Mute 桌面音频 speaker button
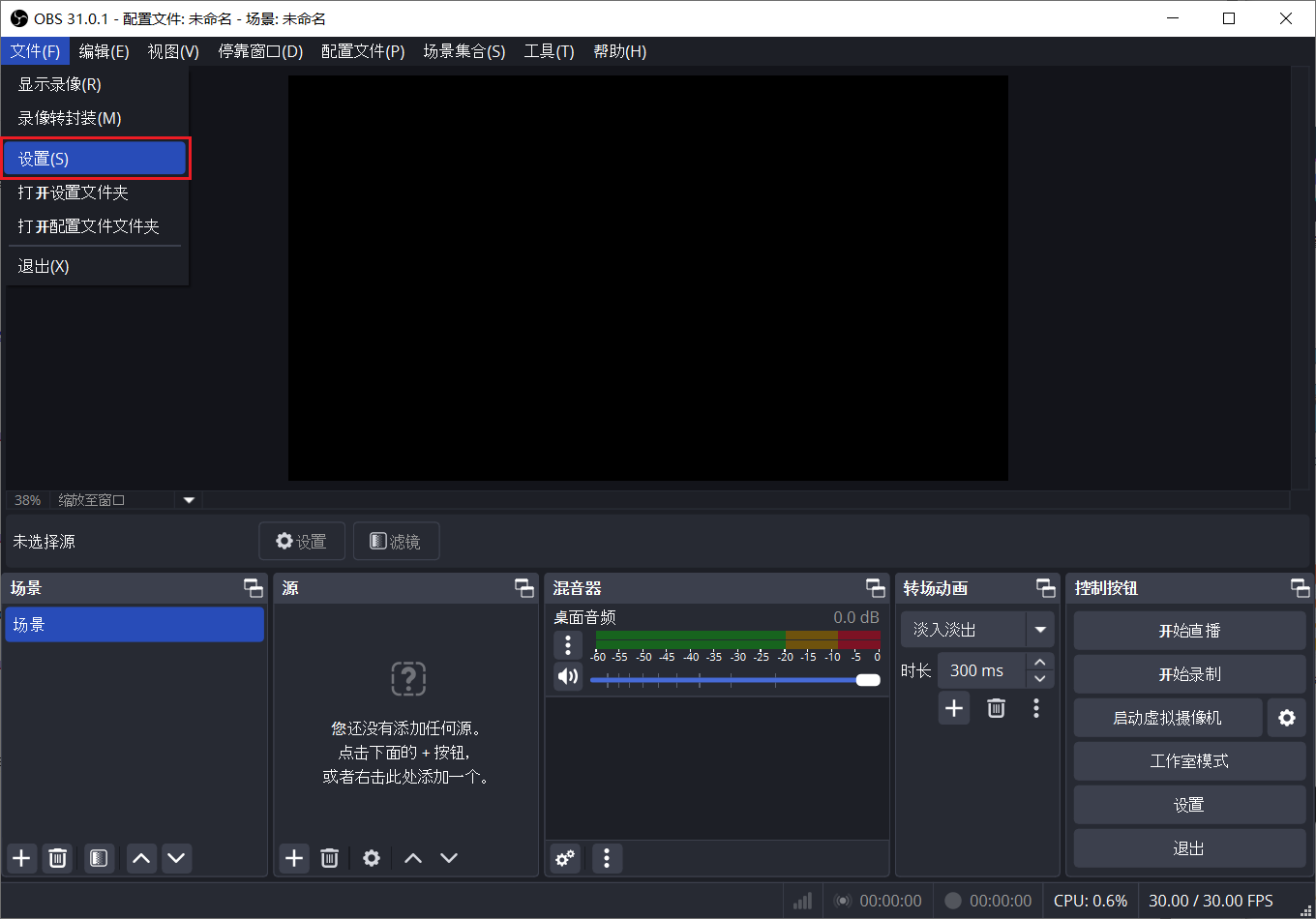 568,676
